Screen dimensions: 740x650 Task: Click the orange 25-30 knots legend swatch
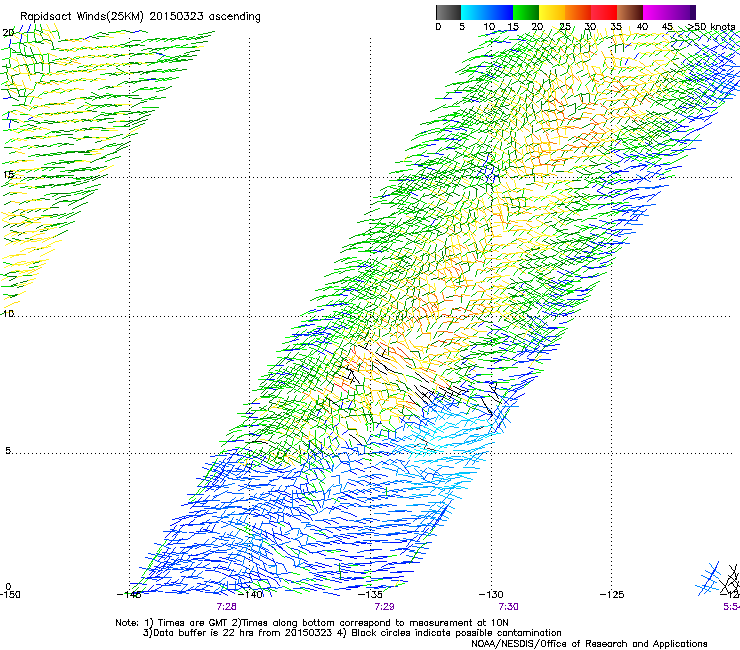(x=578, y=12)
